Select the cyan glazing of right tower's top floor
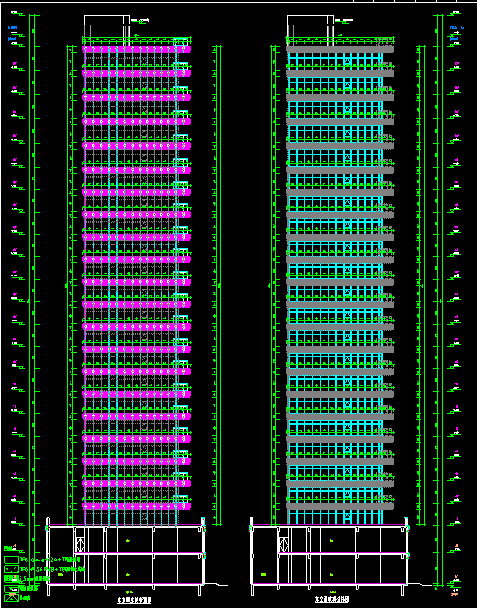 pos(335,61)
